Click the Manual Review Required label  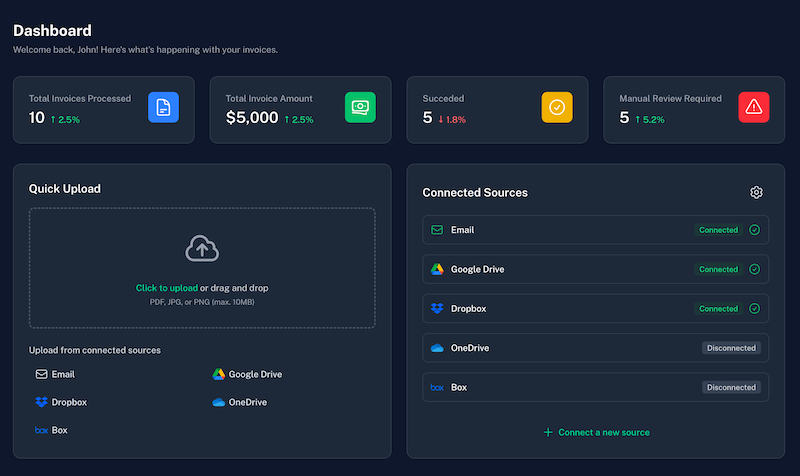[x=670, y=98]
